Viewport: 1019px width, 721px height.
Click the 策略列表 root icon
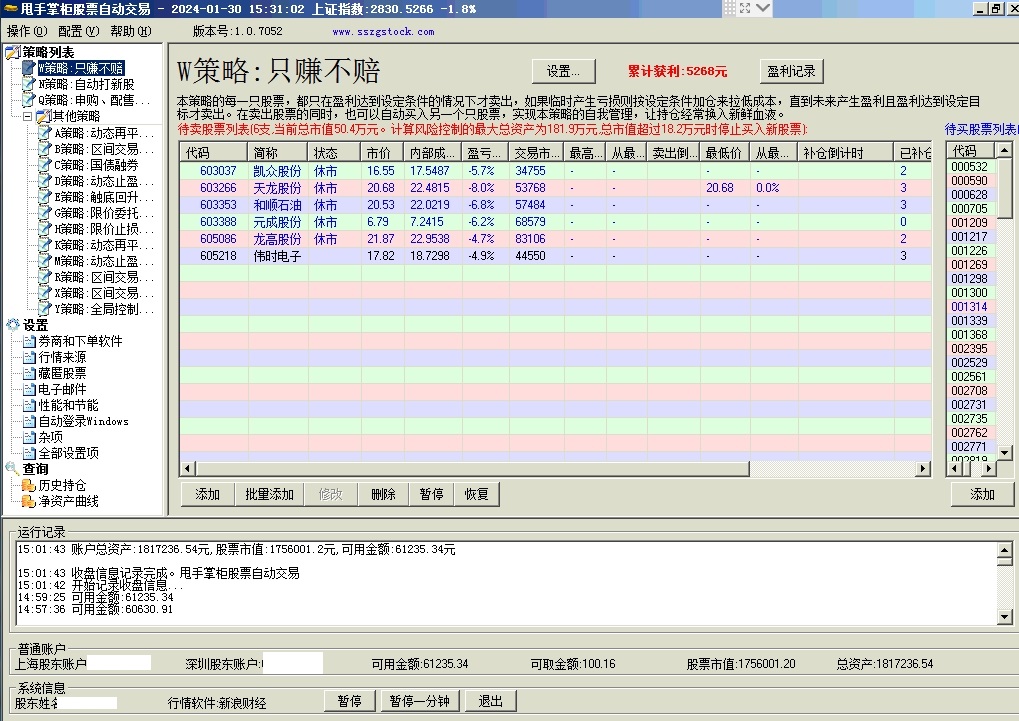tap(13, 52)
